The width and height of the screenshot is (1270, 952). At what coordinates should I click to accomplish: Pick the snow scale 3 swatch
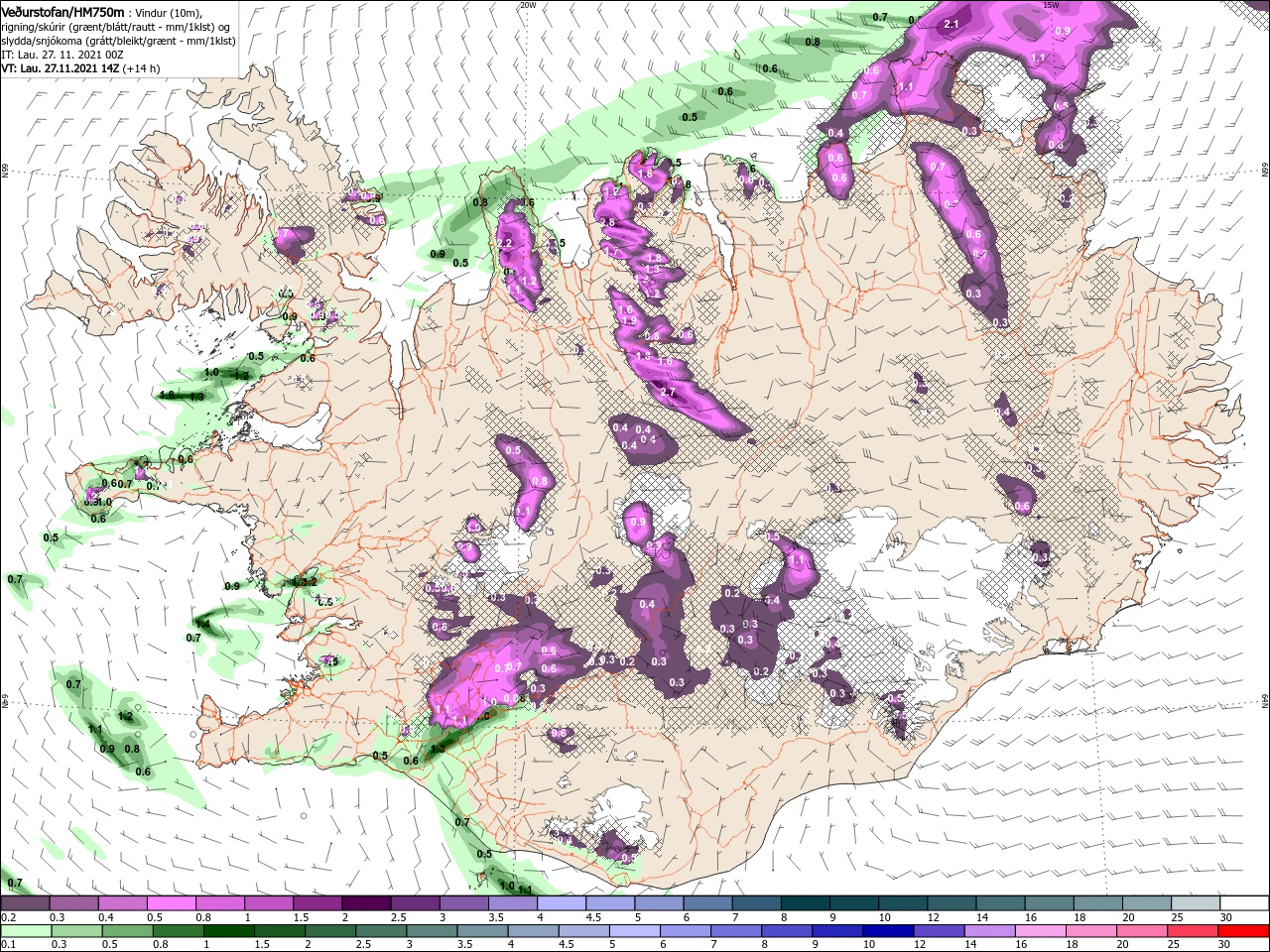463,903
